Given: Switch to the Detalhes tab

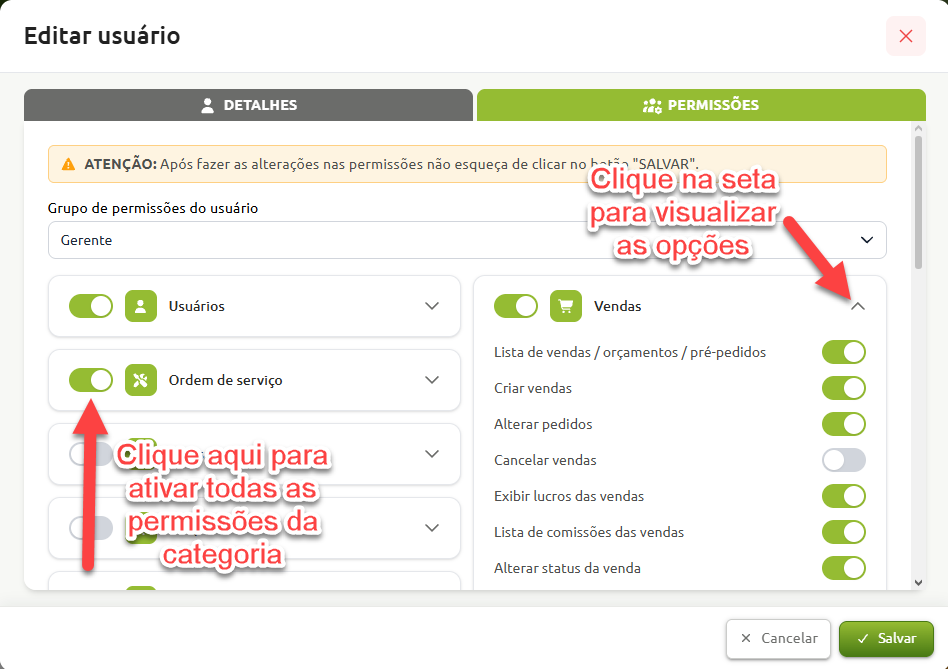Looking at the screenshot, I should click(x=248, y=105).
